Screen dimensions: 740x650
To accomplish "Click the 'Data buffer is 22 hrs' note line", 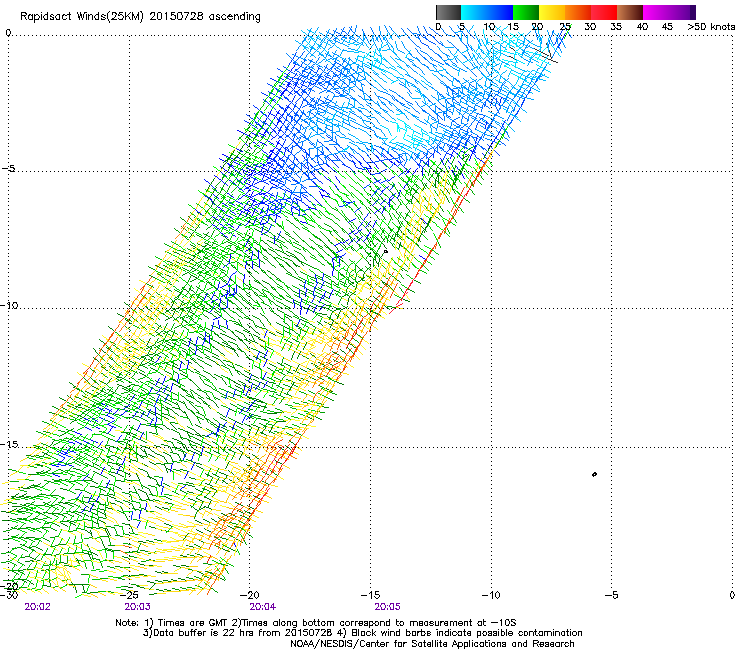I will point(362,633).
